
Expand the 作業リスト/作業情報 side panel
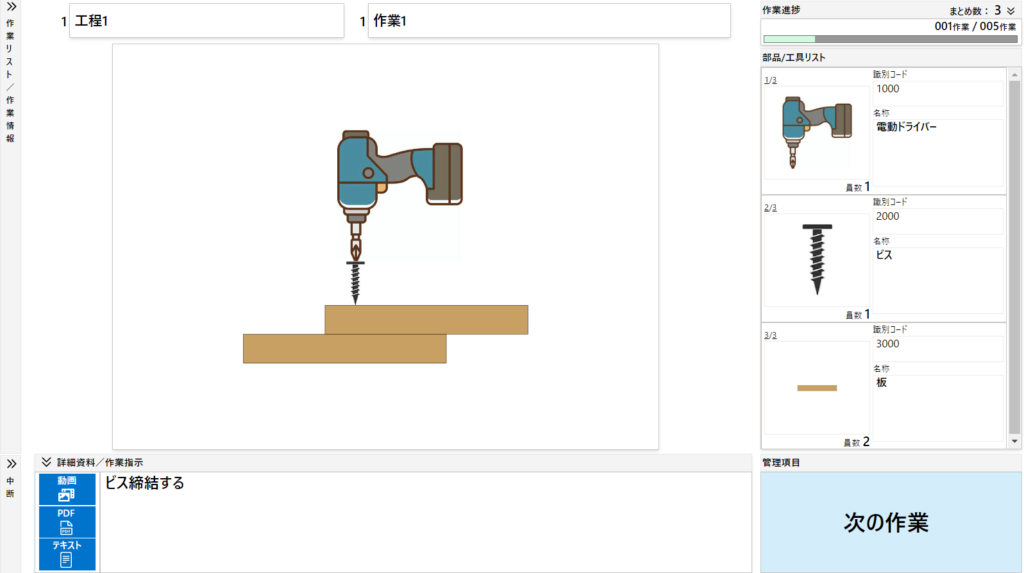(10, 6)
